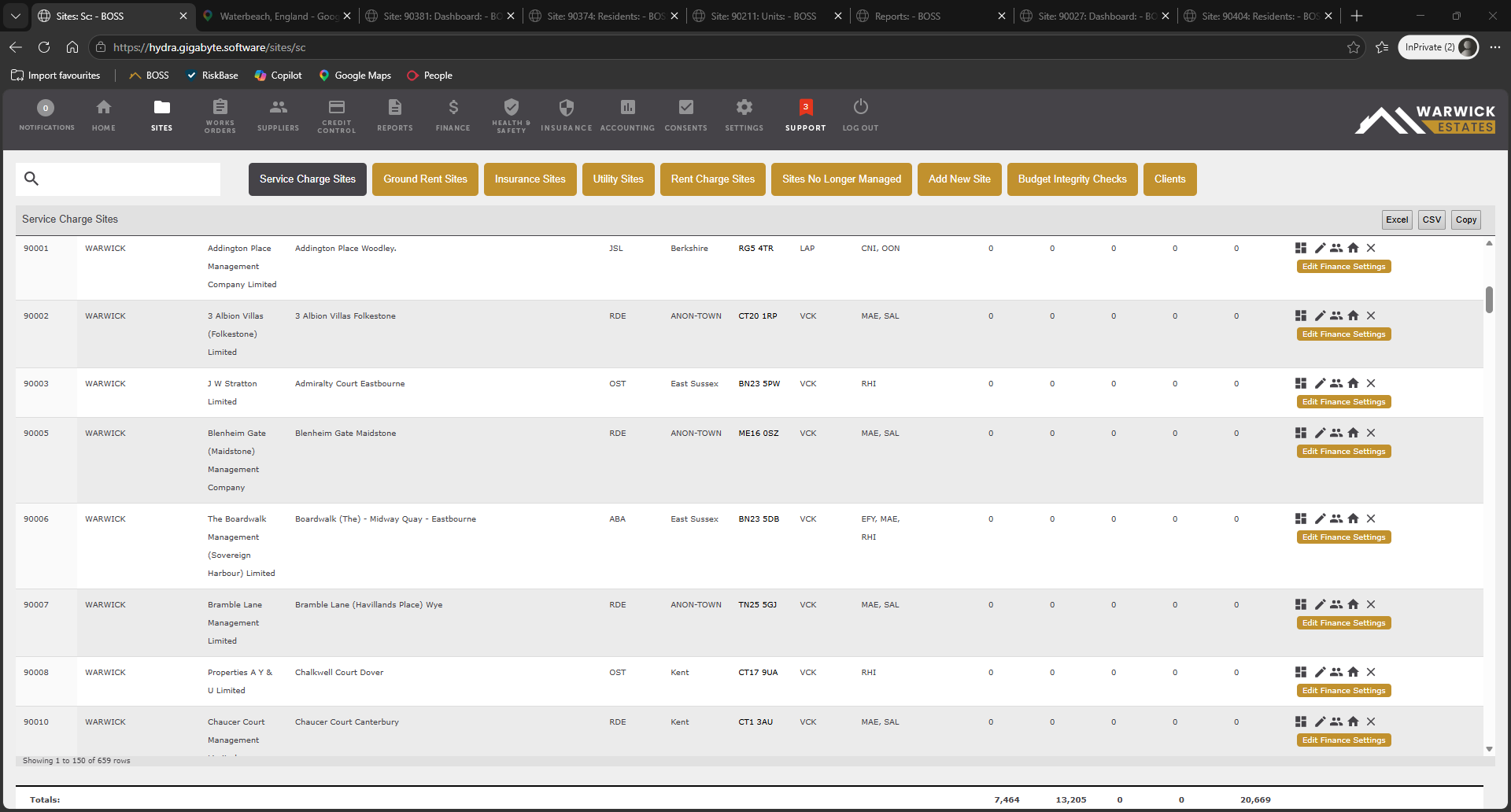Edit Finance Settings for site 90006
1511x812 pixels.
(x=1344, y=537)
